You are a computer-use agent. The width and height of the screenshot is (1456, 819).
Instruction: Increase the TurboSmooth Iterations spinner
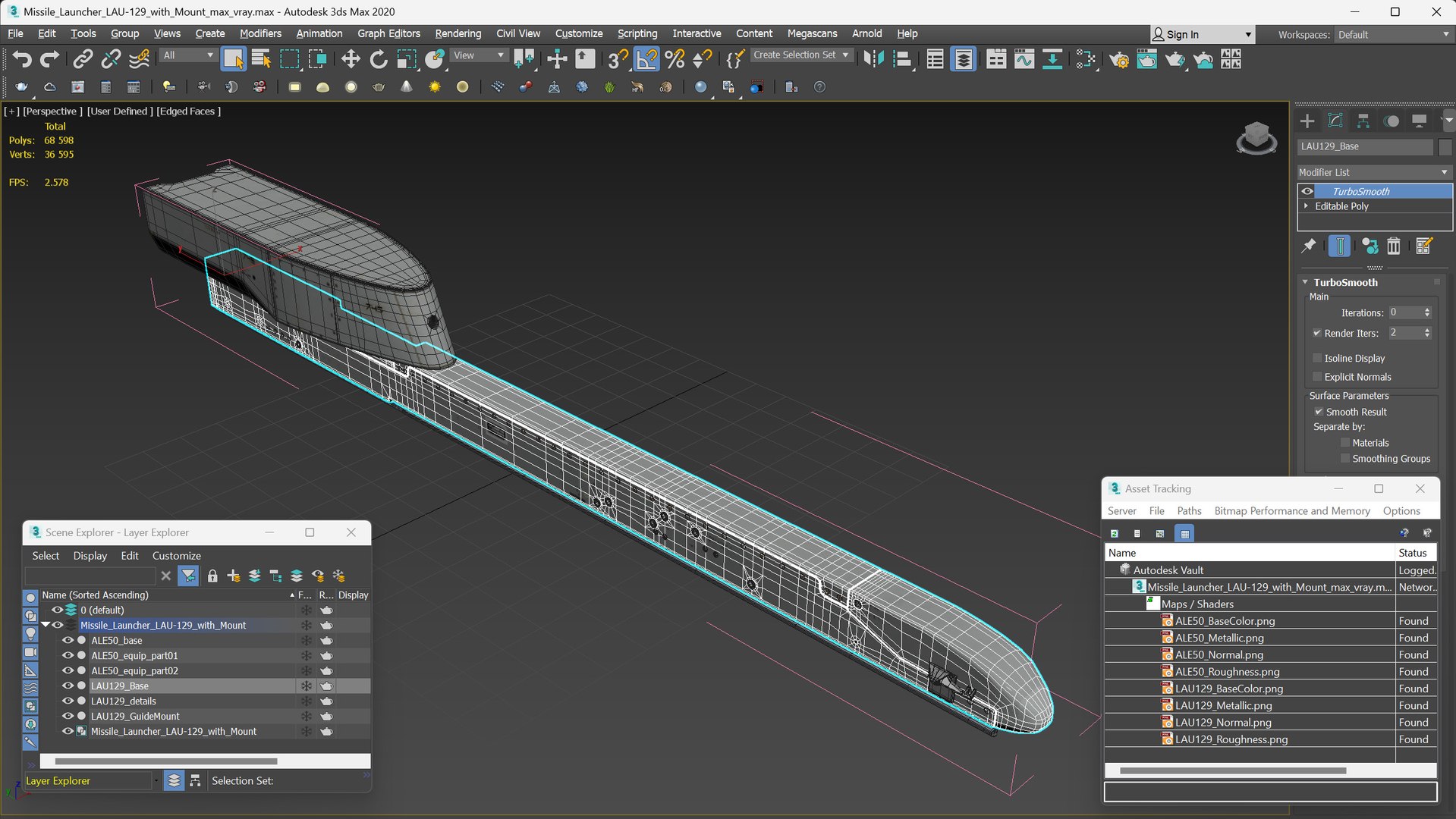click(x=1427, y=309)
